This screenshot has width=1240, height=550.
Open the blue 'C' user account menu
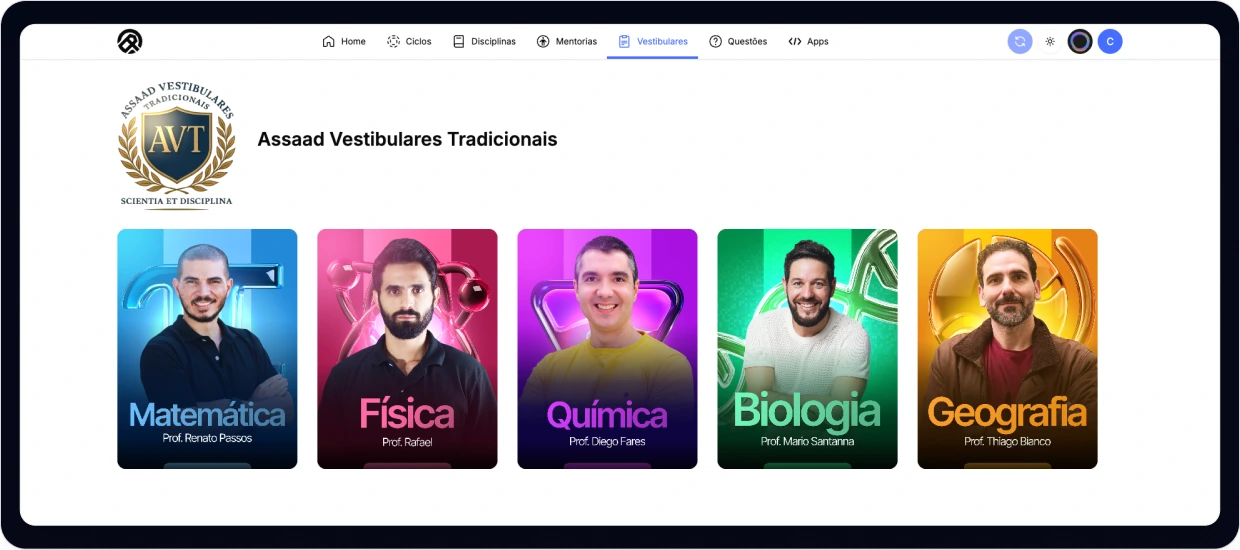point(1110,41)
